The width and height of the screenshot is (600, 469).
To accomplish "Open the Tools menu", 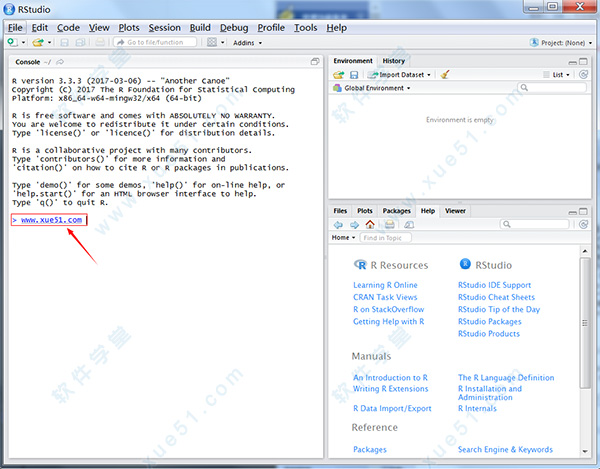I will pos(305,28).
